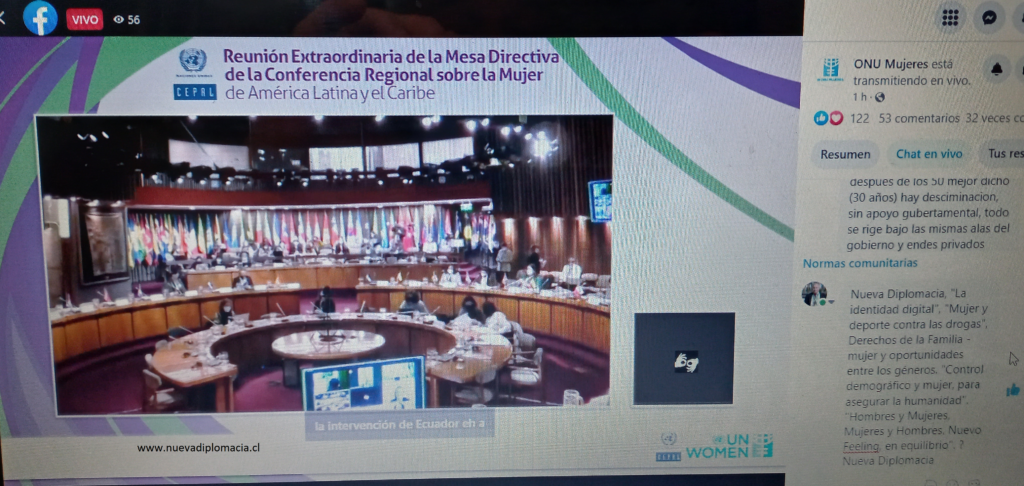
Task: Click the VIVO live badge
Action: pyautogui.click(x=85, y=19)
